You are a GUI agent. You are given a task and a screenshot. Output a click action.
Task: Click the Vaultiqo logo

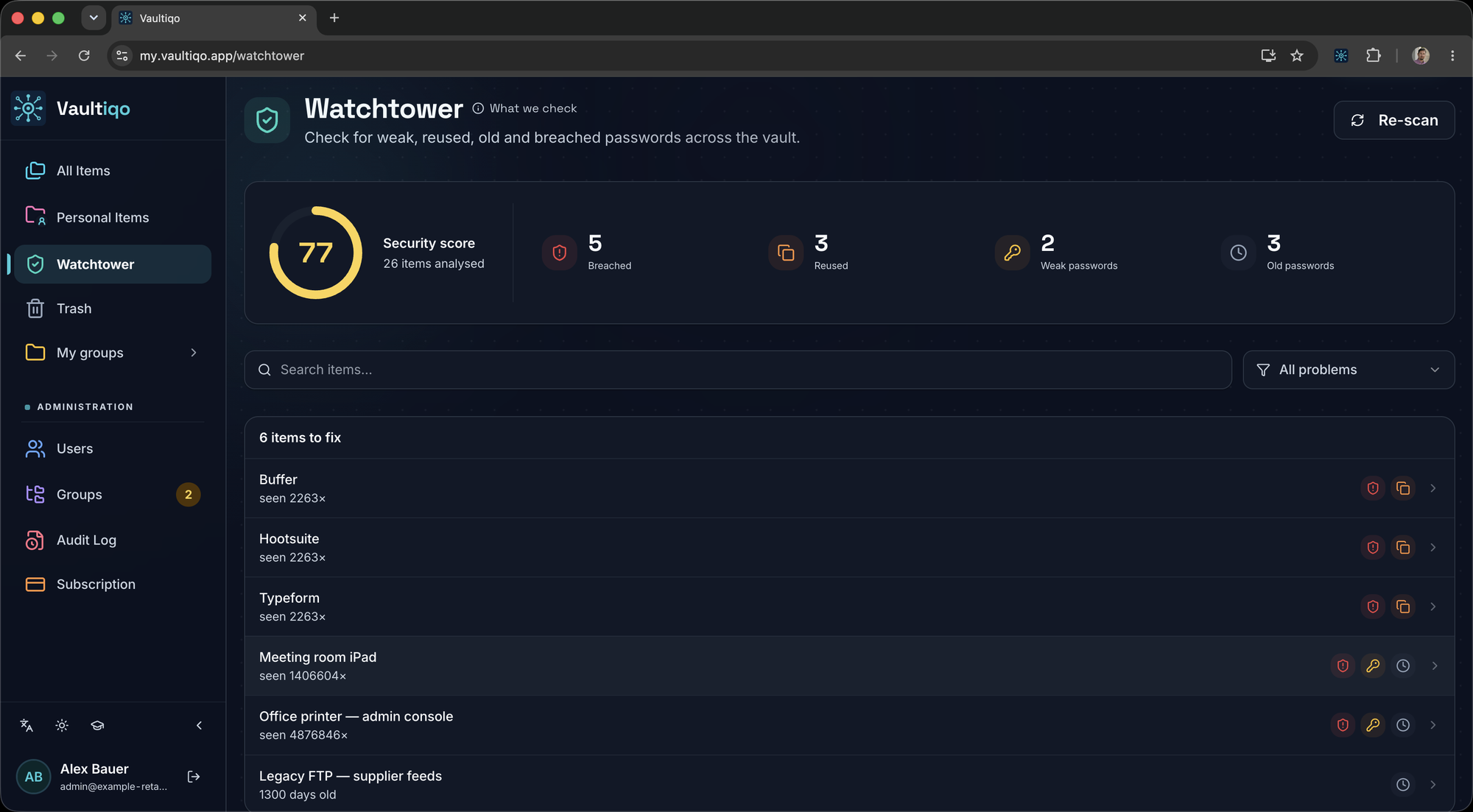pyautogui.click(x=72, y=109)
